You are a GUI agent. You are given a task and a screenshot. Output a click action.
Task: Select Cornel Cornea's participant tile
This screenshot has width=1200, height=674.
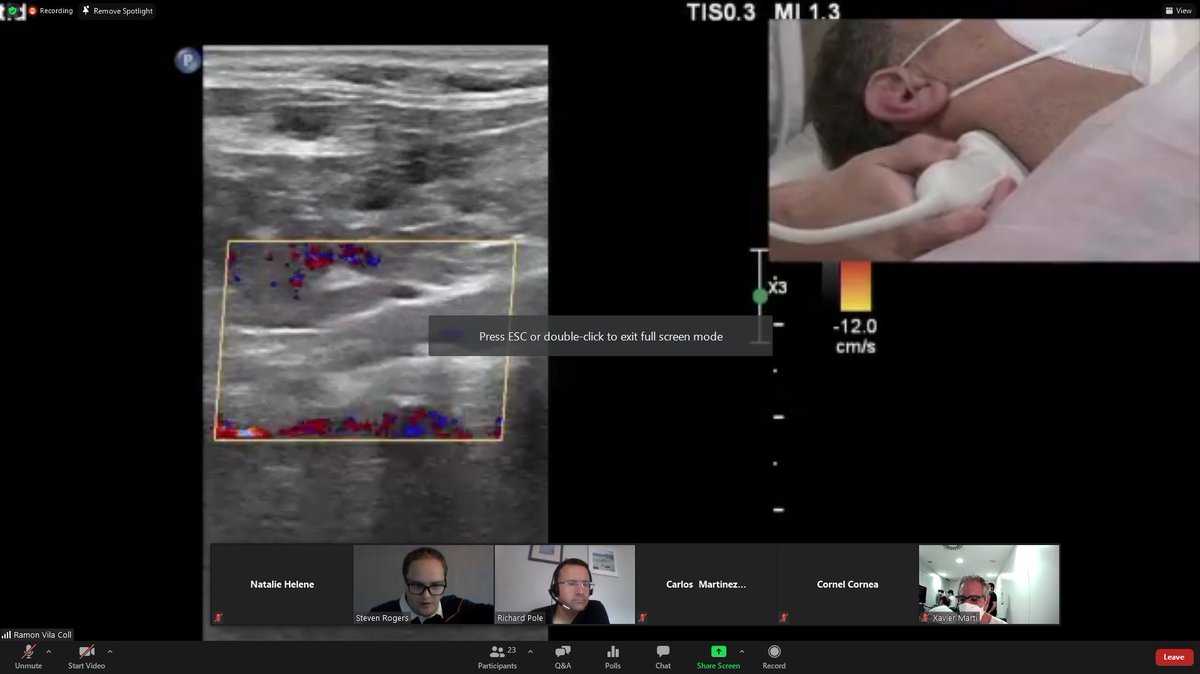(x=848, y=585)
